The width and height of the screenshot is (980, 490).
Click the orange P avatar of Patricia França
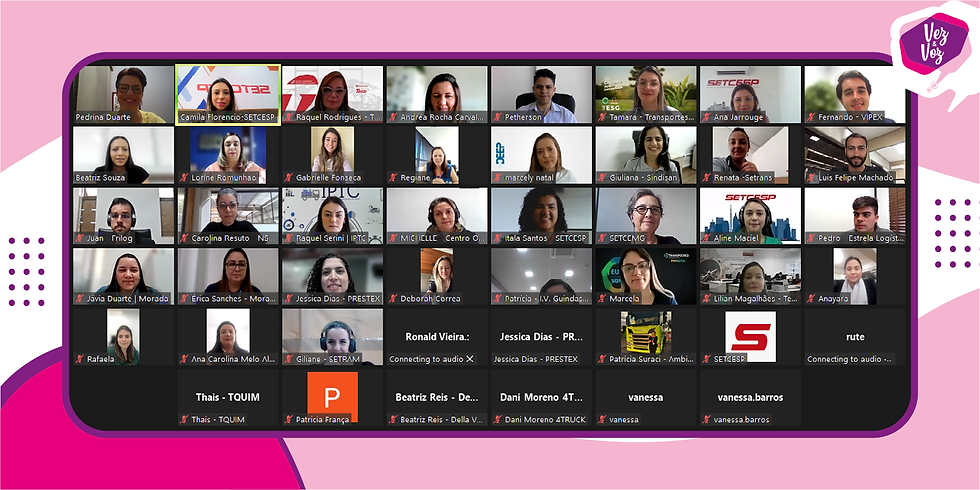[332, 395]
